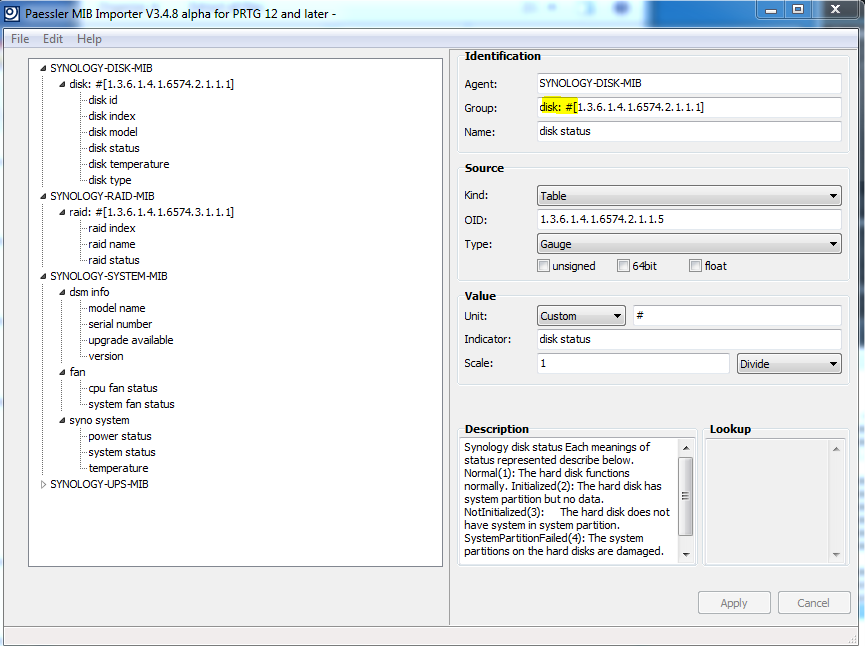Collapse the SYNOLOGY-DISK-MIB tree node
Viewport: 865px width, 646px height.
43,68
